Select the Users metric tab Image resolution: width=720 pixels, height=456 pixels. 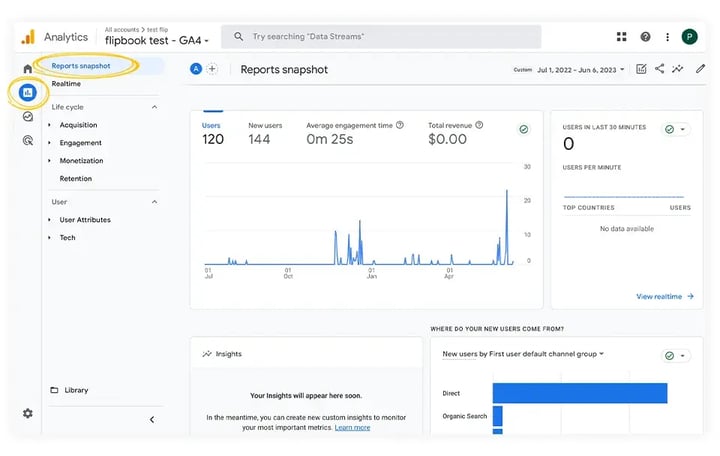click(213, 134)
